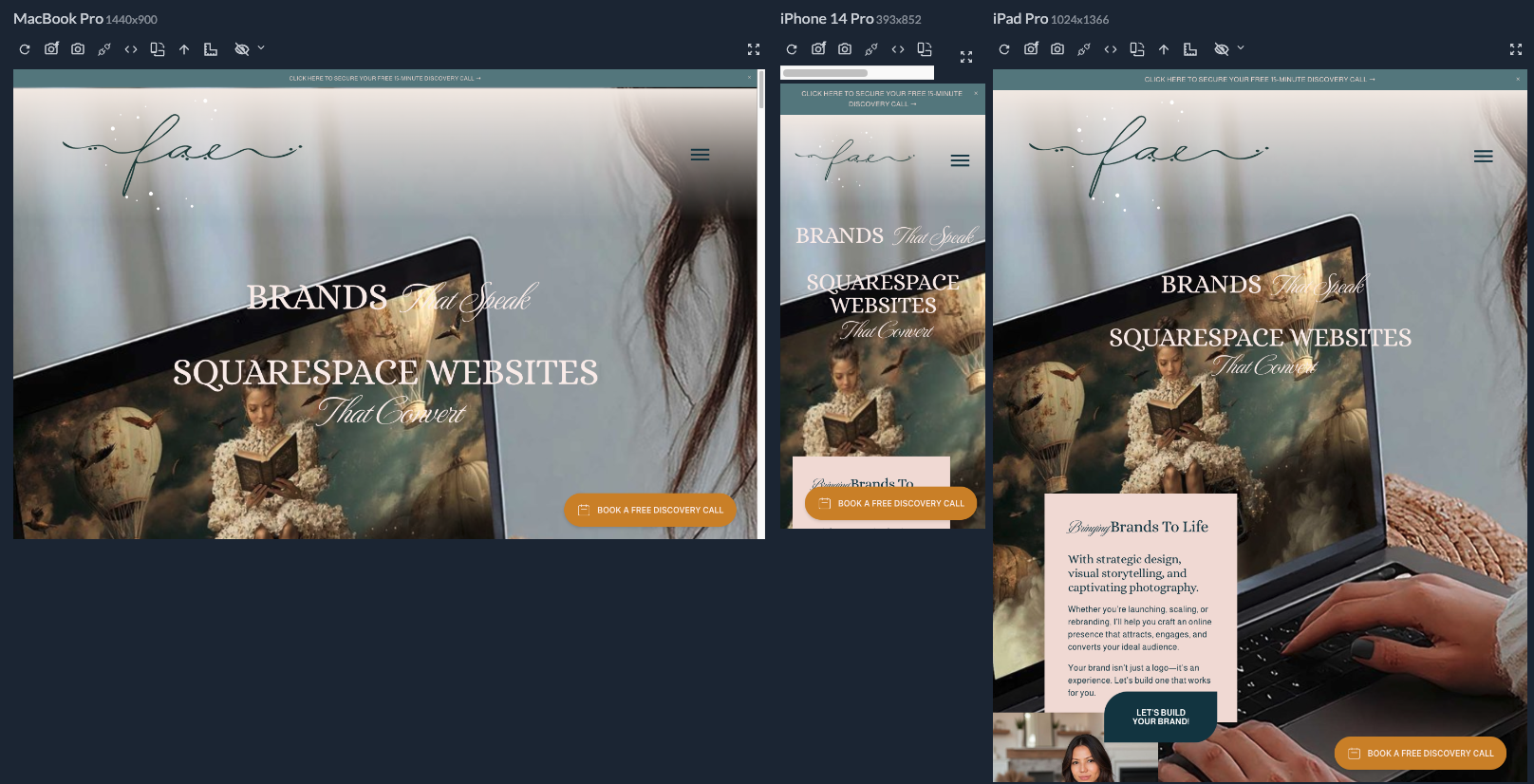Click scroll-to-top arrow on the MacBook Pro
This screenshot has width=1534, height=784.
pyautogui.click(x=184, y=49)
